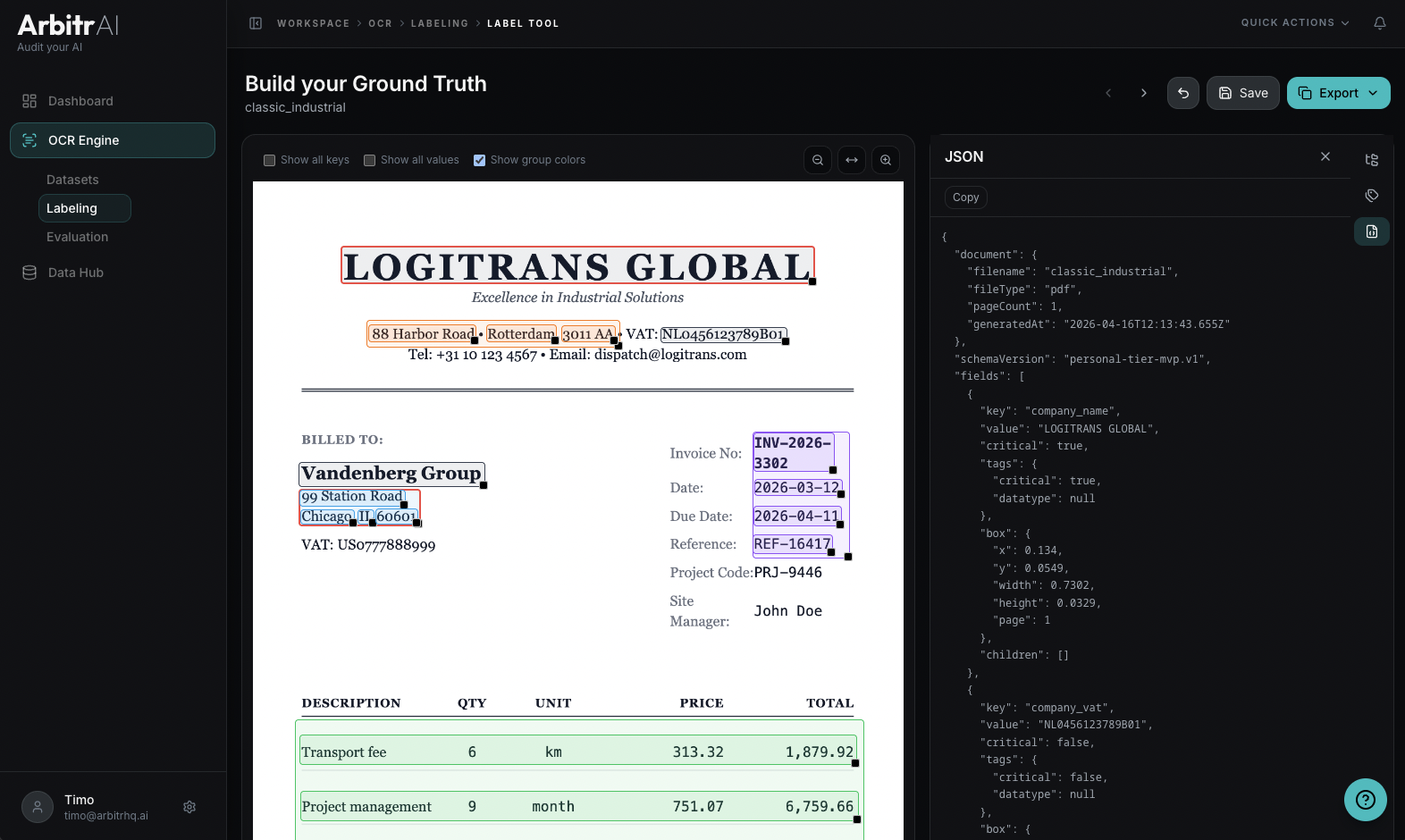Click the Timo user avatar

pyautogui.click(x=38, y=807)
